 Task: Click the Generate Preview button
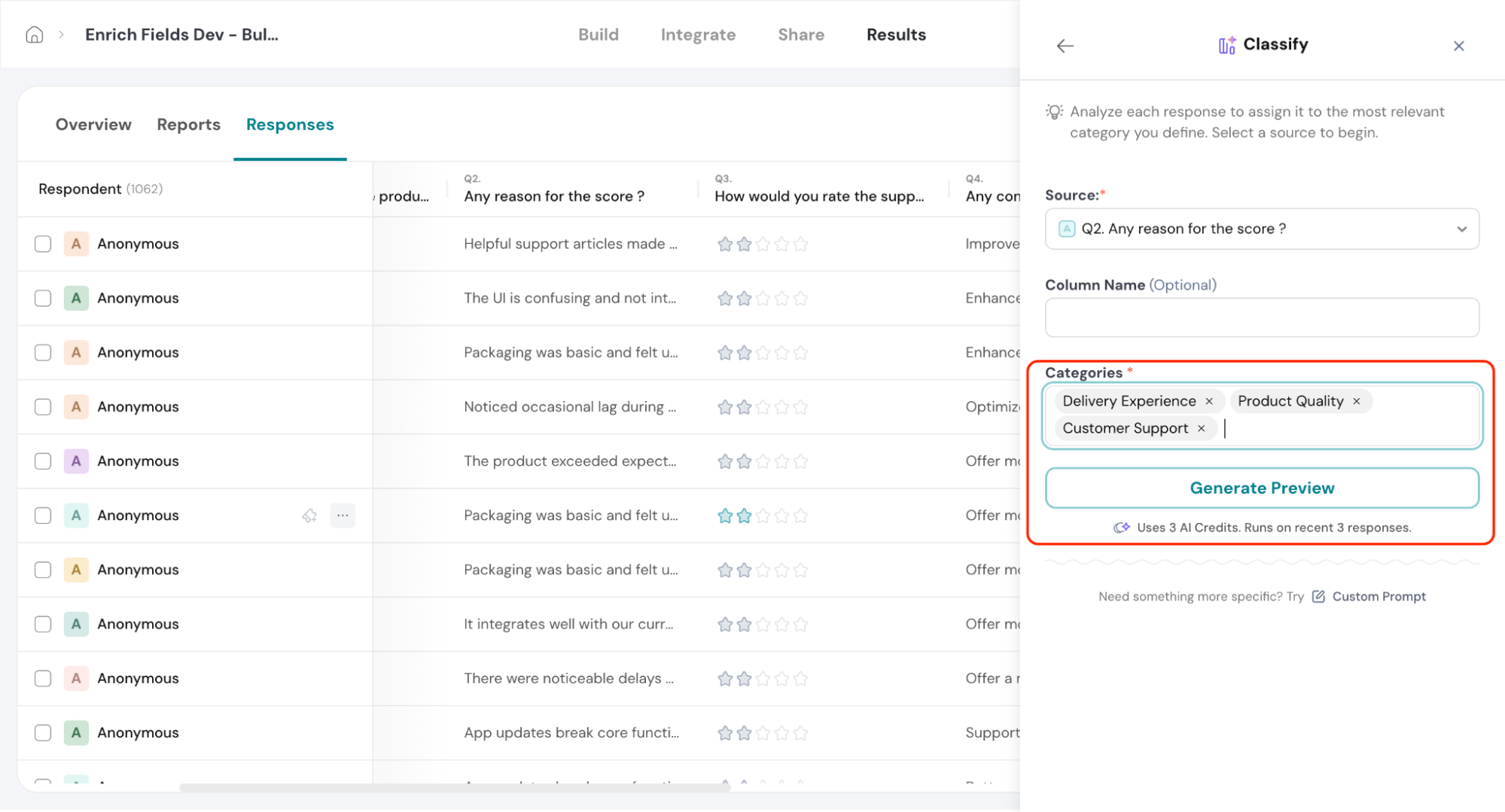(x=1262, y=488)
